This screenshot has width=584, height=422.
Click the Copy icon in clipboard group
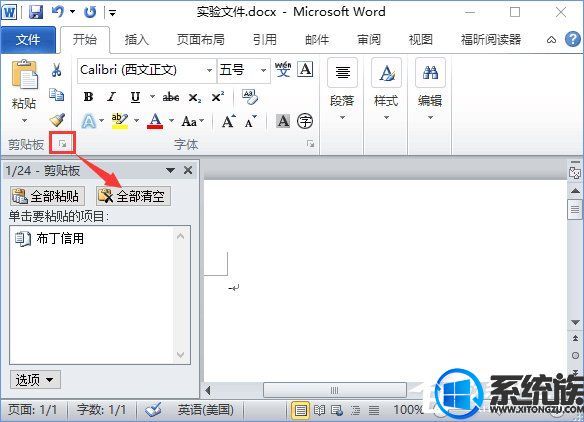57,95
